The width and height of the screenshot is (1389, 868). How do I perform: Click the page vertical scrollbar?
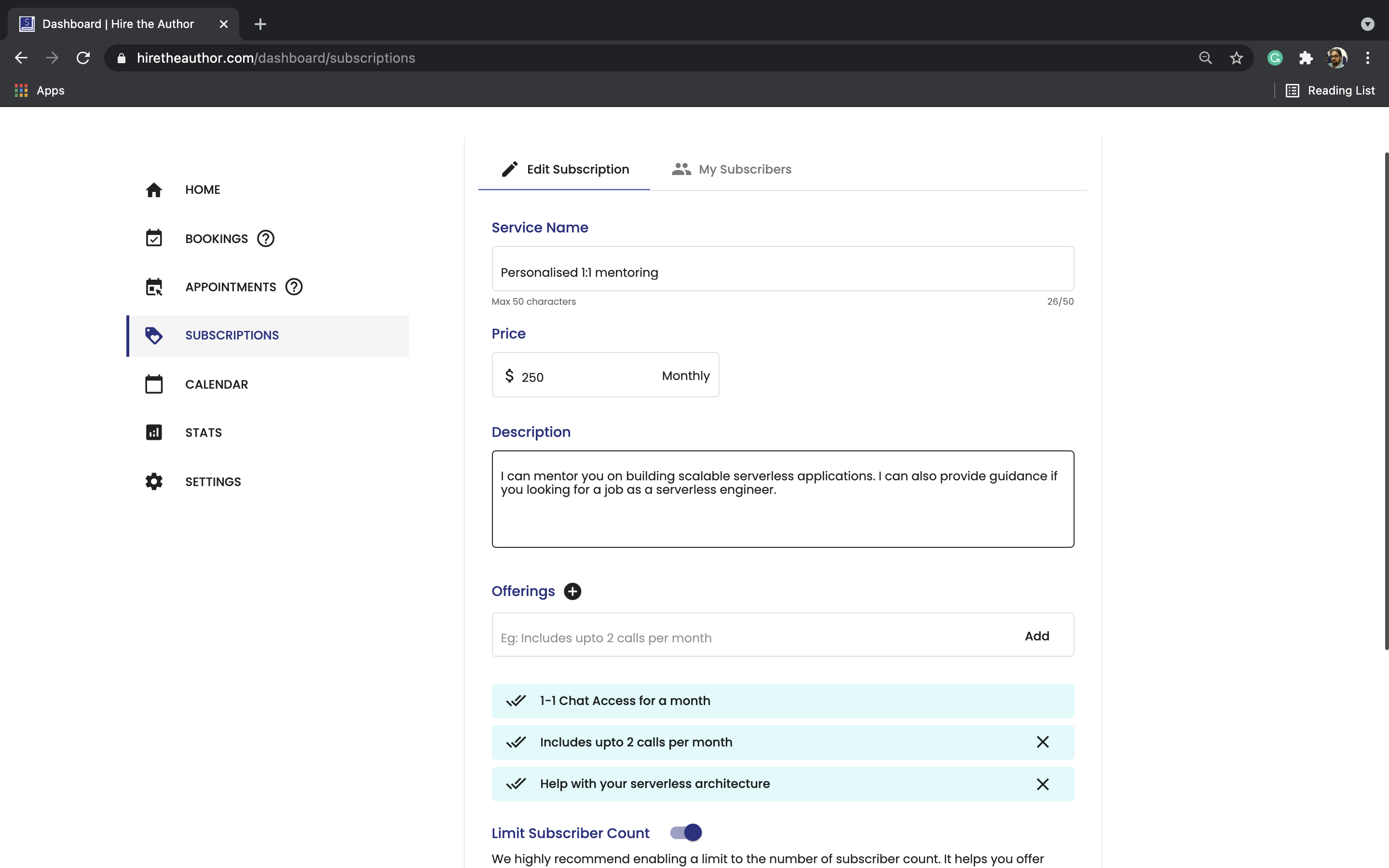[x=1386, y=401]
